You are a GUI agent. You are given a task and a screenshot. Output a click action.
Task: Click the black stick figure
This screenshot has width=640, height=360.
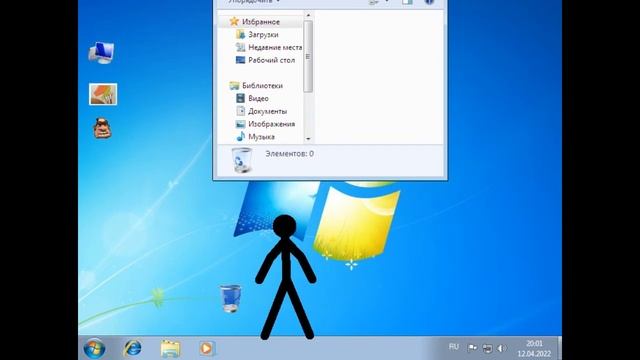point(286,278)
